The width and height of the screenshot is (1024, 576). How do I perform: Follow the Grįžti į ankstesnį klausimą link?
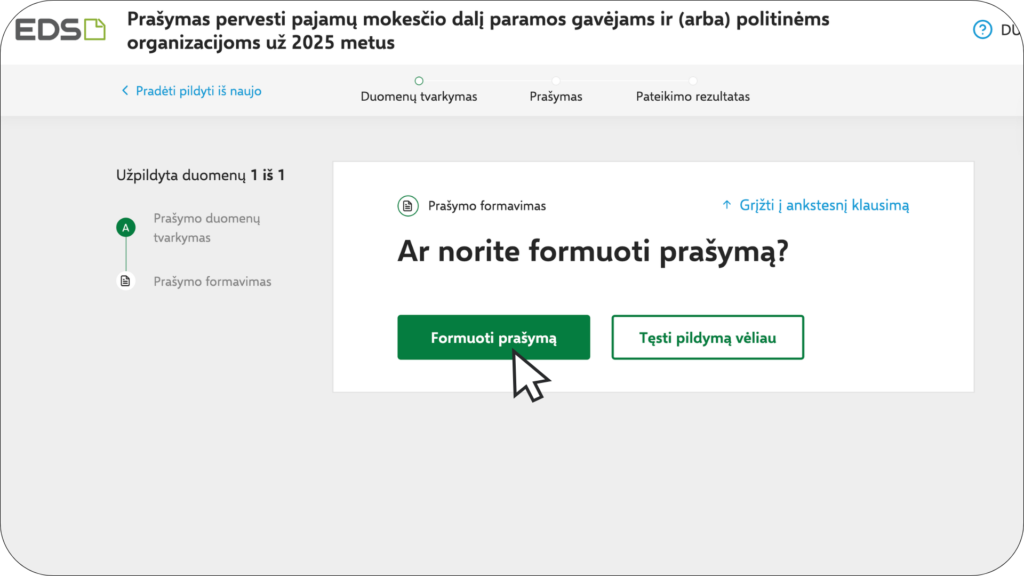824,205
